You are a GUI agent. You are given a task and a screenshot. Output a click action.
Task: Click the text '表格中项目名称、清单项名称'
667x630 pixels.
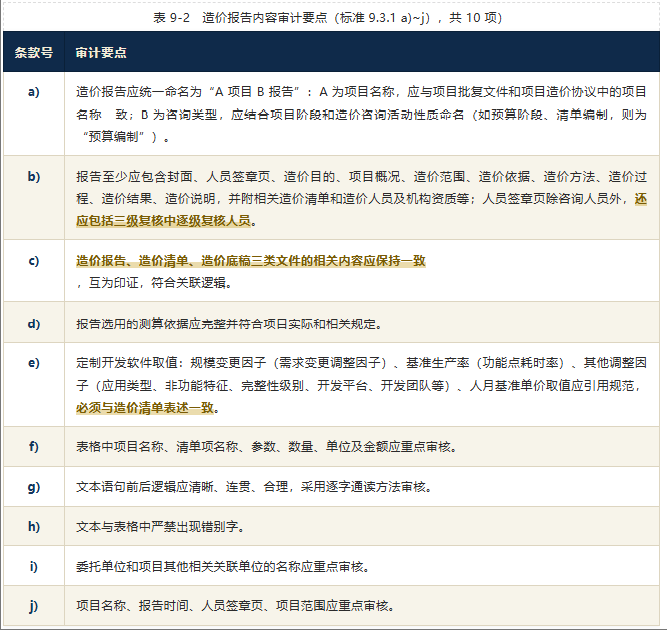(x=157, y=447)
